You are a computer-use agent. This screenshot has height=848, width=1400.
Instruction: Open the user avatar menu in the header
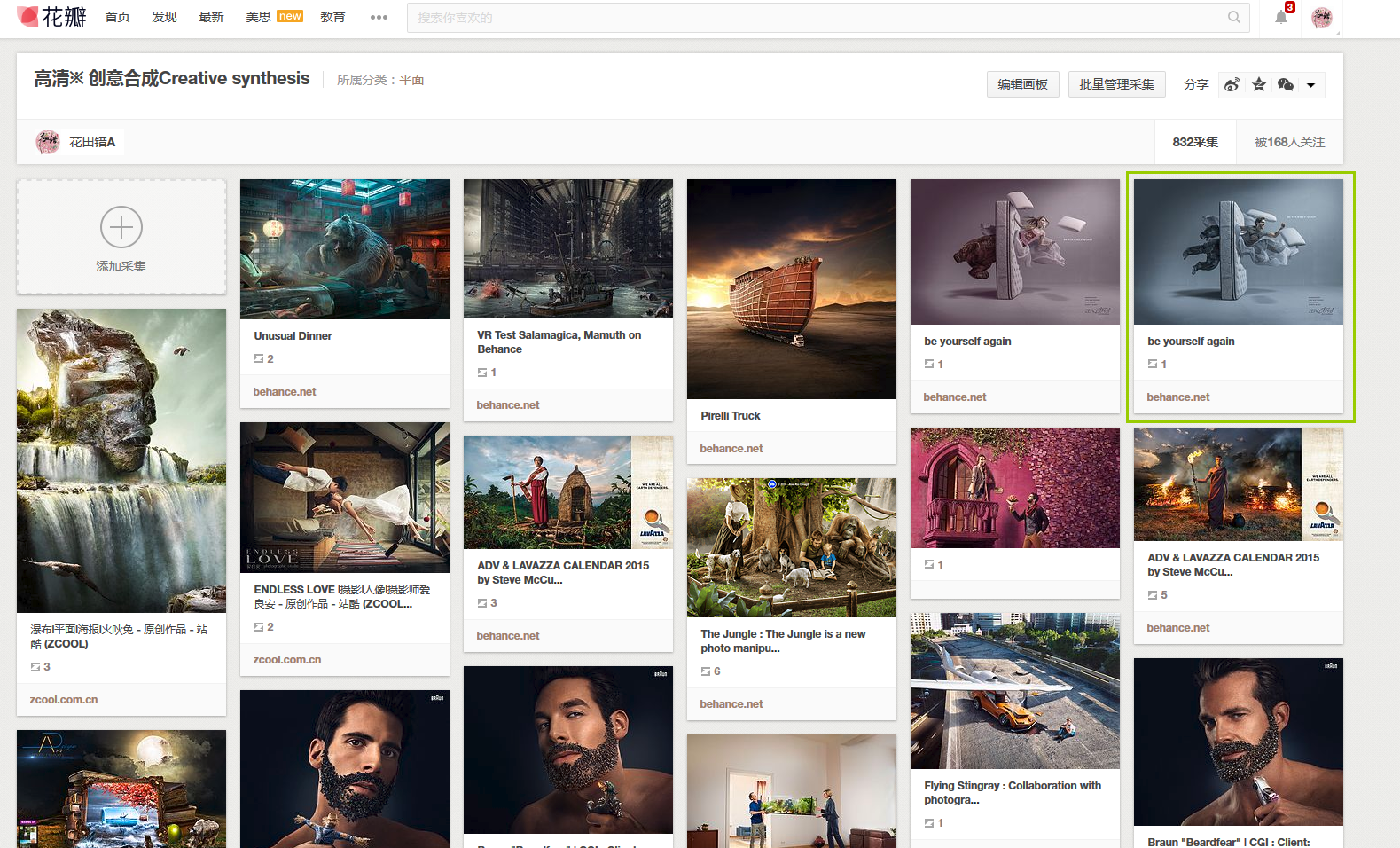[x=1322, y=17]
